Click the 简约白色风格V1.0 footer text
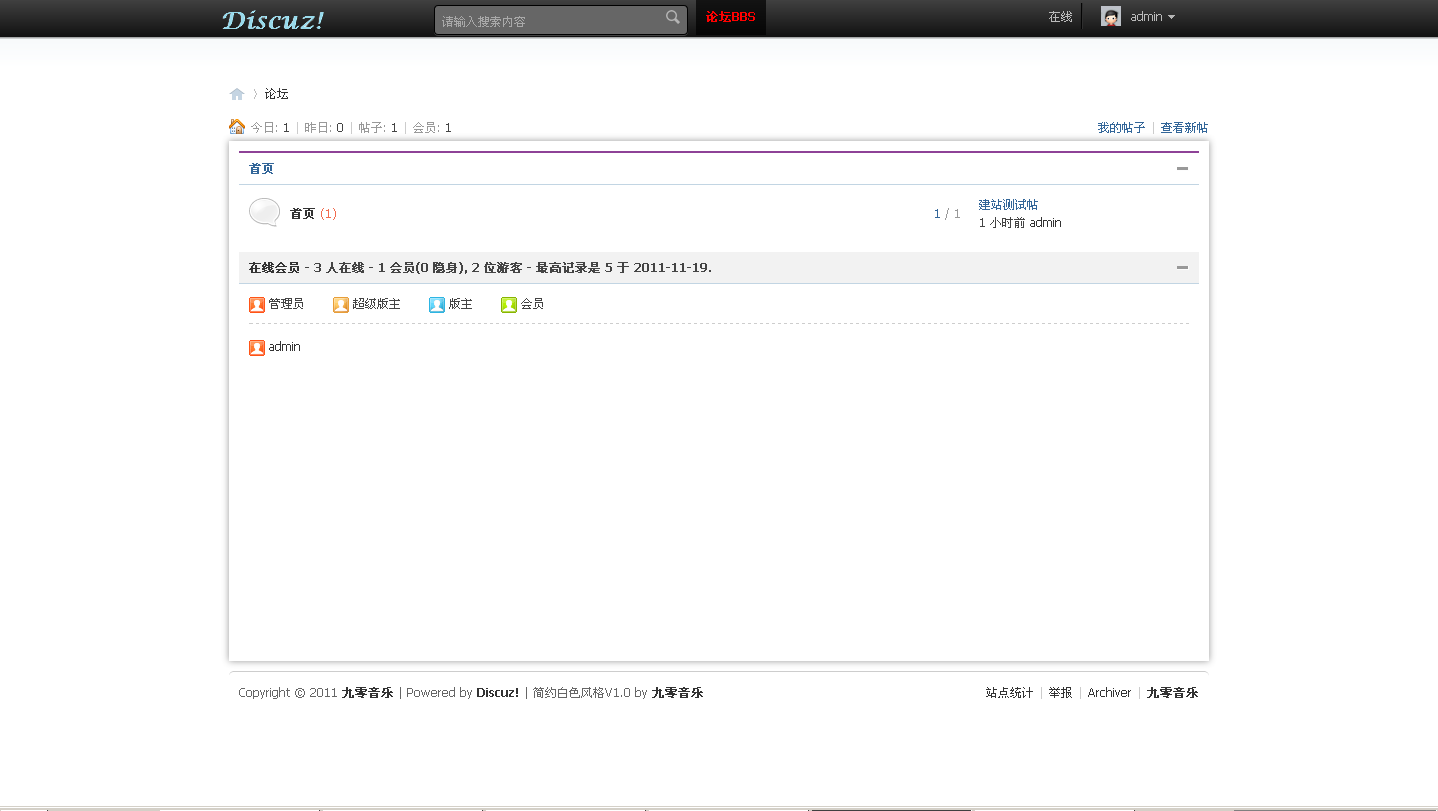1438x811 pixels. pos(581,693)
